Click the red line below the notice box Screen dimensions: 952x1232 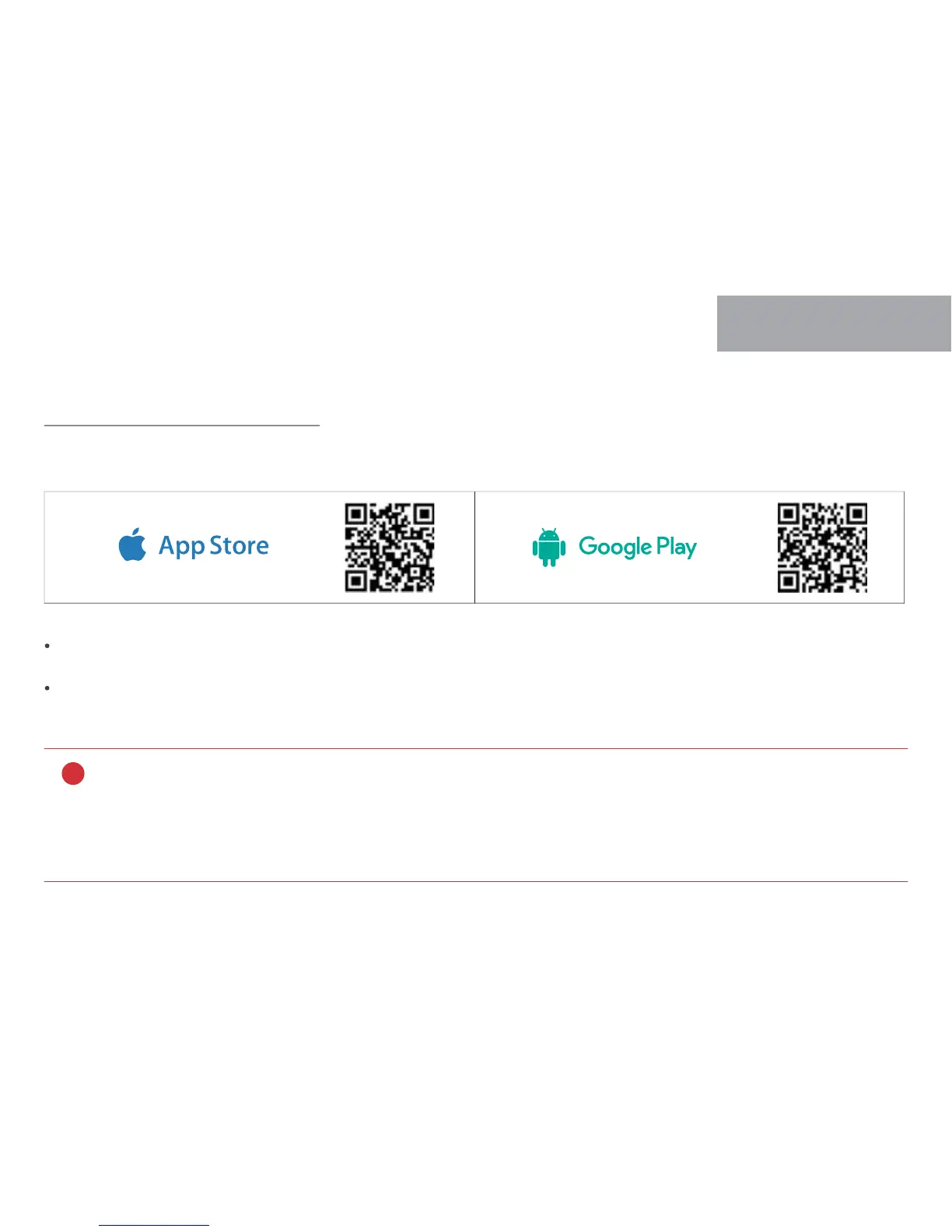click(x=476, y=881)
